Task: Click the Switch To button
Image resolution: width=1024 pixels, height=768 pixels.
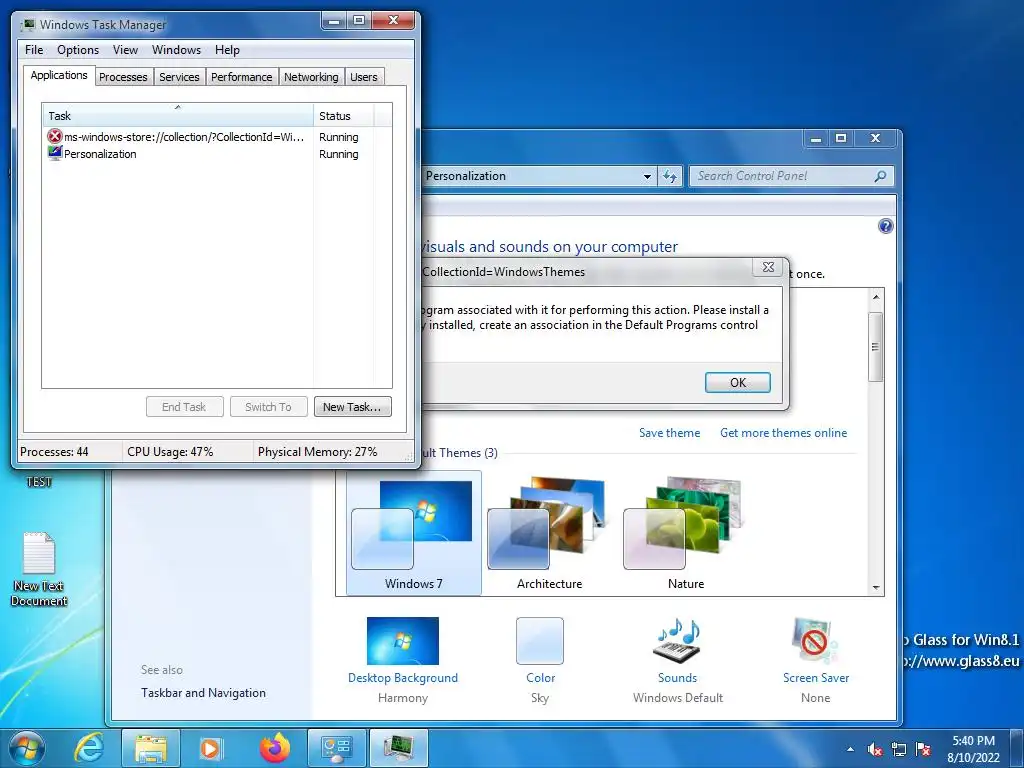Action: (268, 406)
